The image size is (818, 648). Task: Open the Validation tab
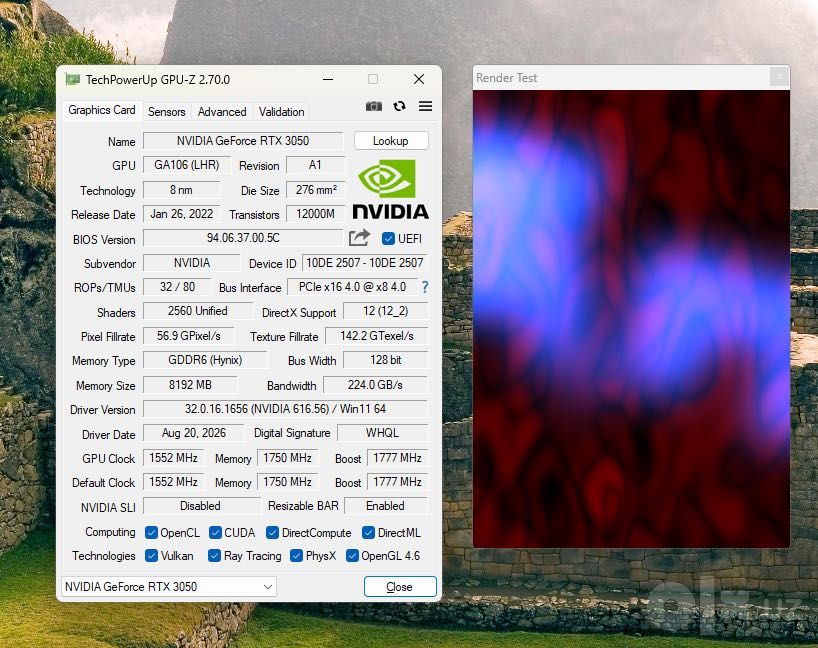(281, 112)
